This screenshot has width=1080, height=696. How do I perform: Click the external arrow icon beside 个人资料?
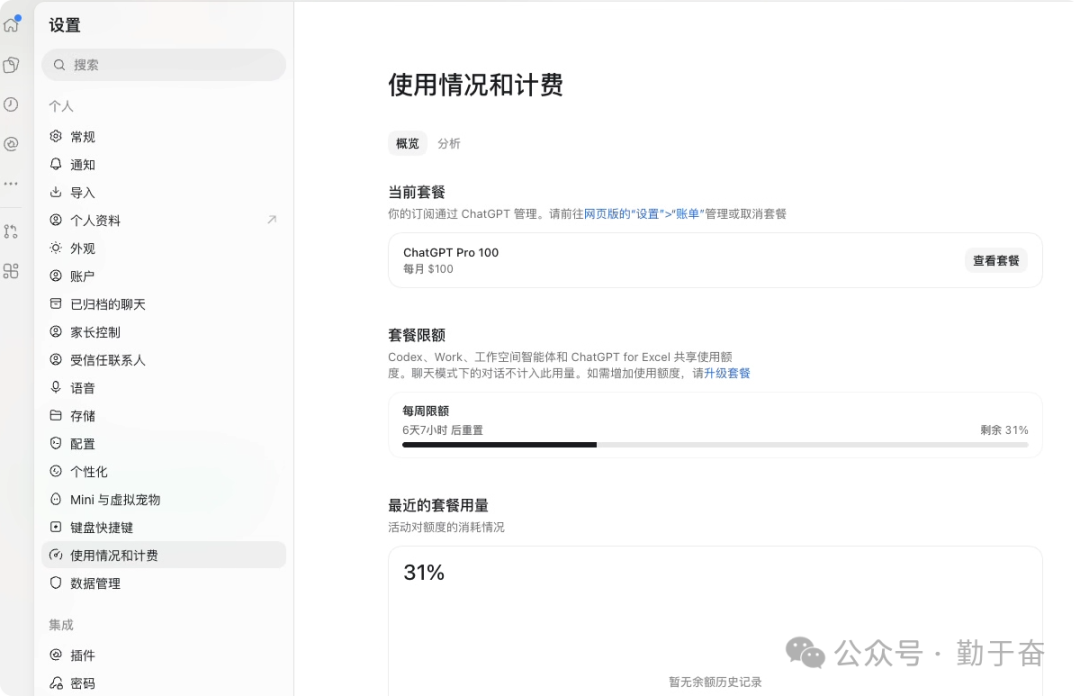coord(272,220)
